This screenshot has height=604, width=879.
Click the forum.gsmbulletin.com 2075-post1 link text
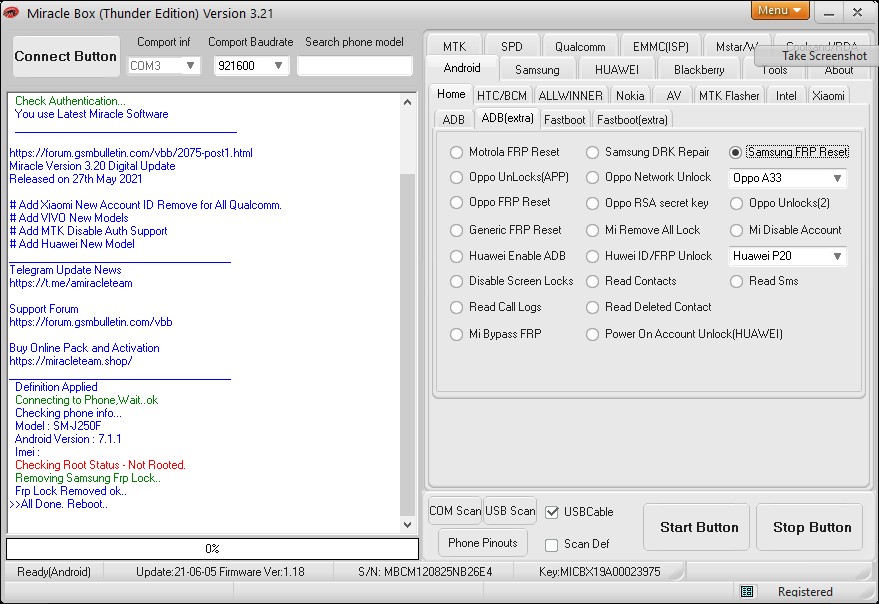(131, 153)
